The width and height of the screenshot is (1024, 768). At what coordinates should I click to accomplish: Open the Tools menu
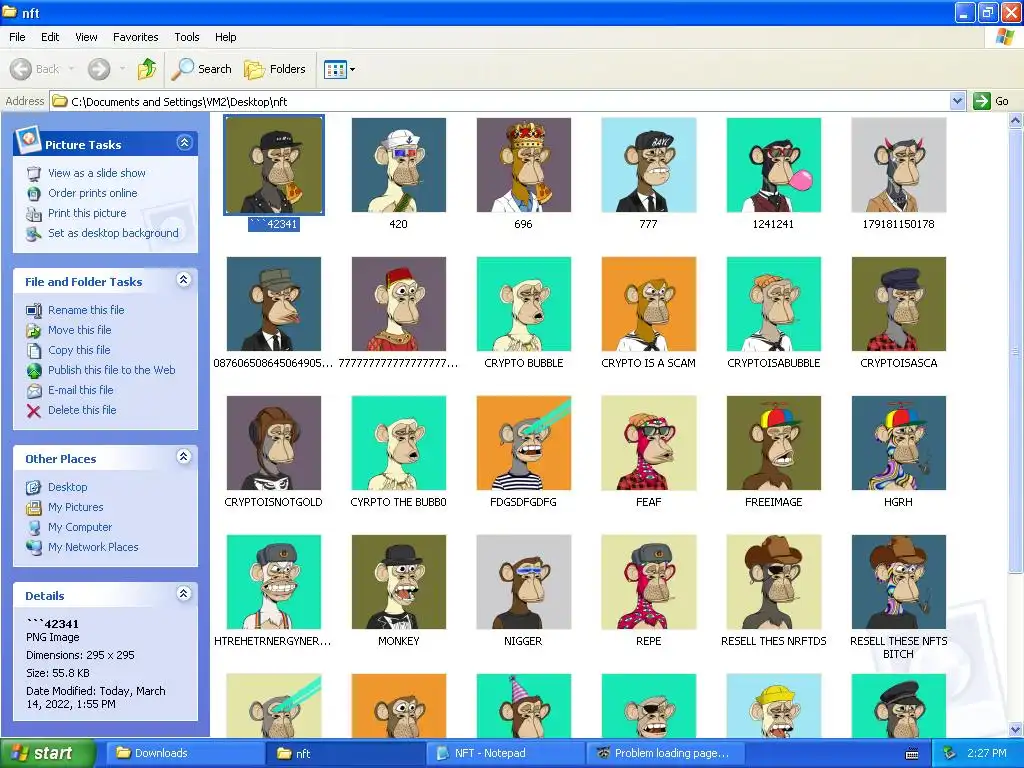point(187,37)
